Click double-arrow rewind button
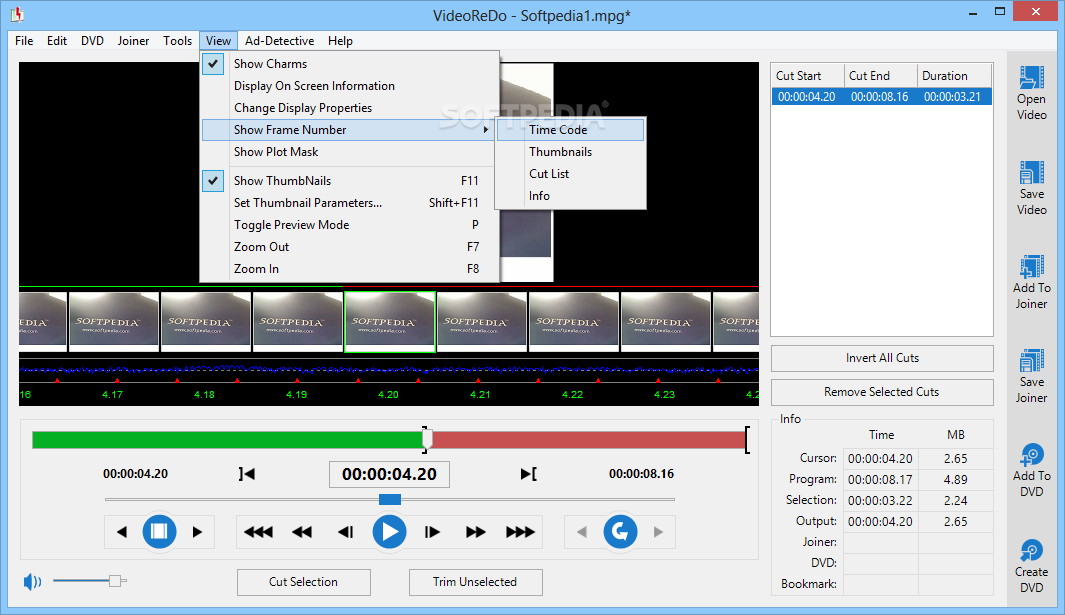Image resolution: width=1065 pixels, height=615 pixels. pos(302,532)
